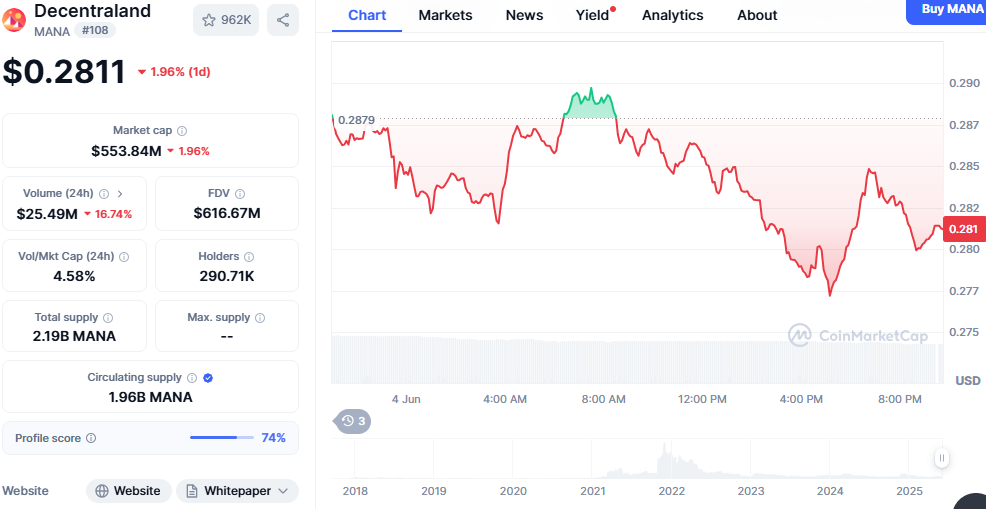Click the 8:00 AM time axis label
This screenshot has width=986, height=509.
pyautogui.click(x=602, y=399)
